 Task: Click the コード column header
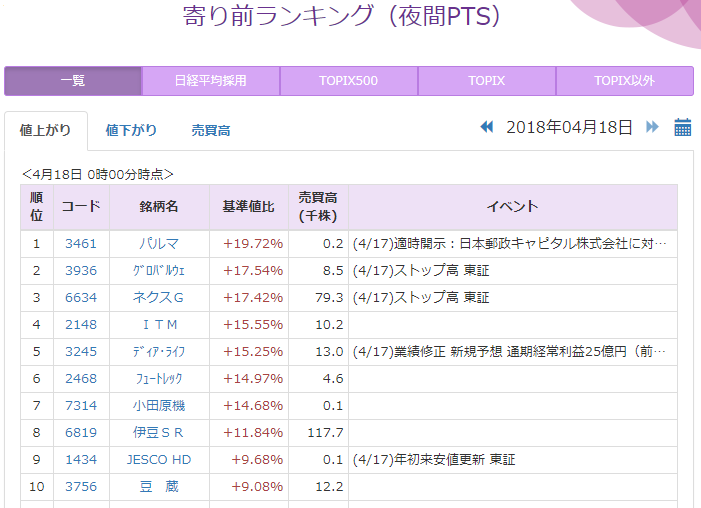coord(81,207)
